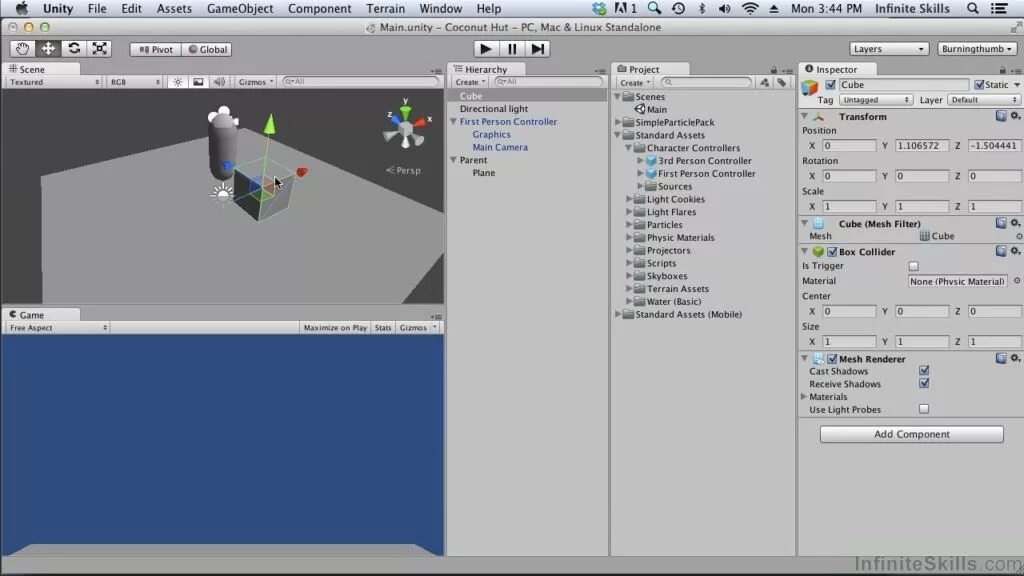The width and height of the screenshot is (1024, 576).
Task: Start Play mode with the Play button
Action: 485,49
